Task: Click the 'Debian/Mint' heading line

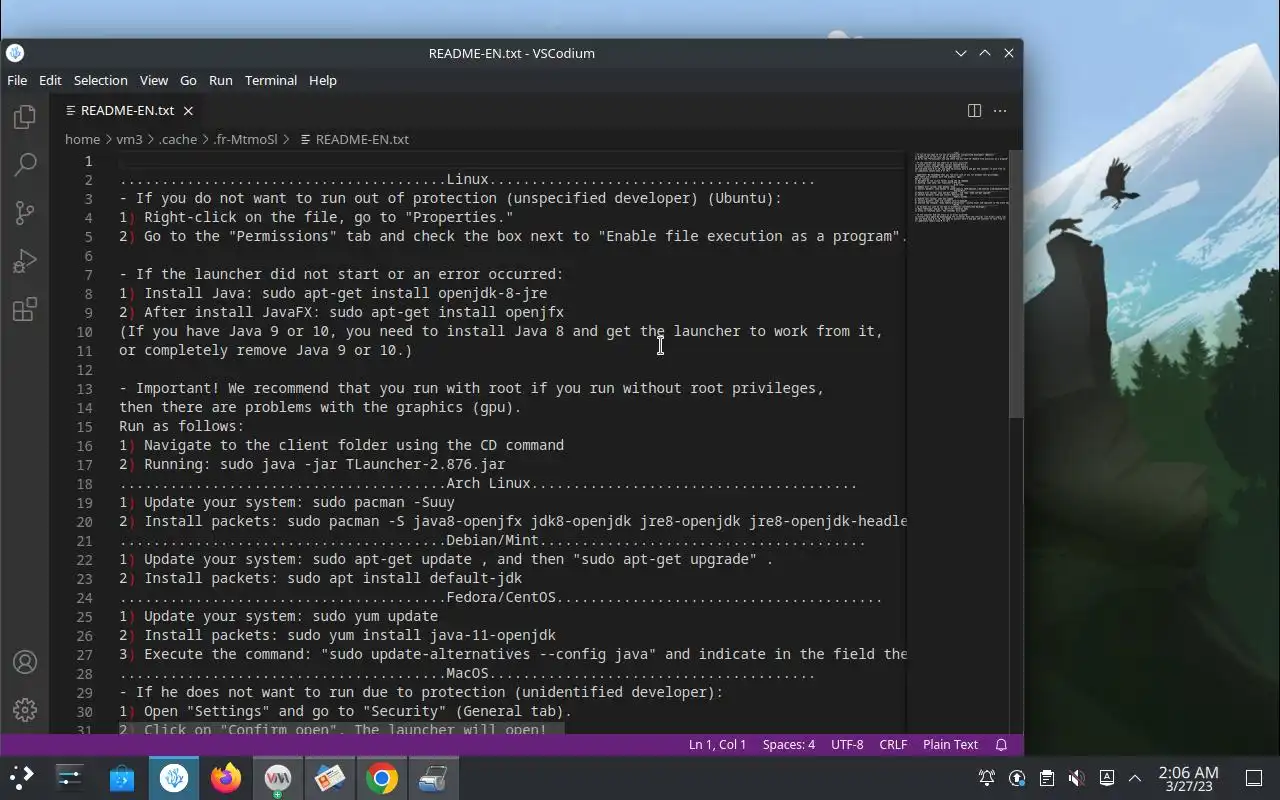Action: [492, 541]
